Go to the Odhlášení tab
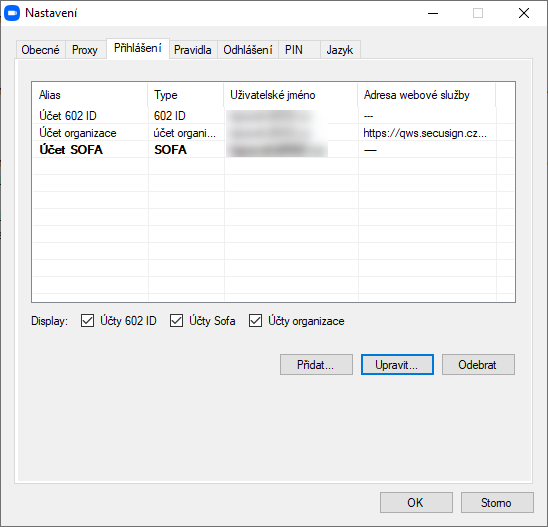The image size is (548, 527). click(x=248, y=50)
